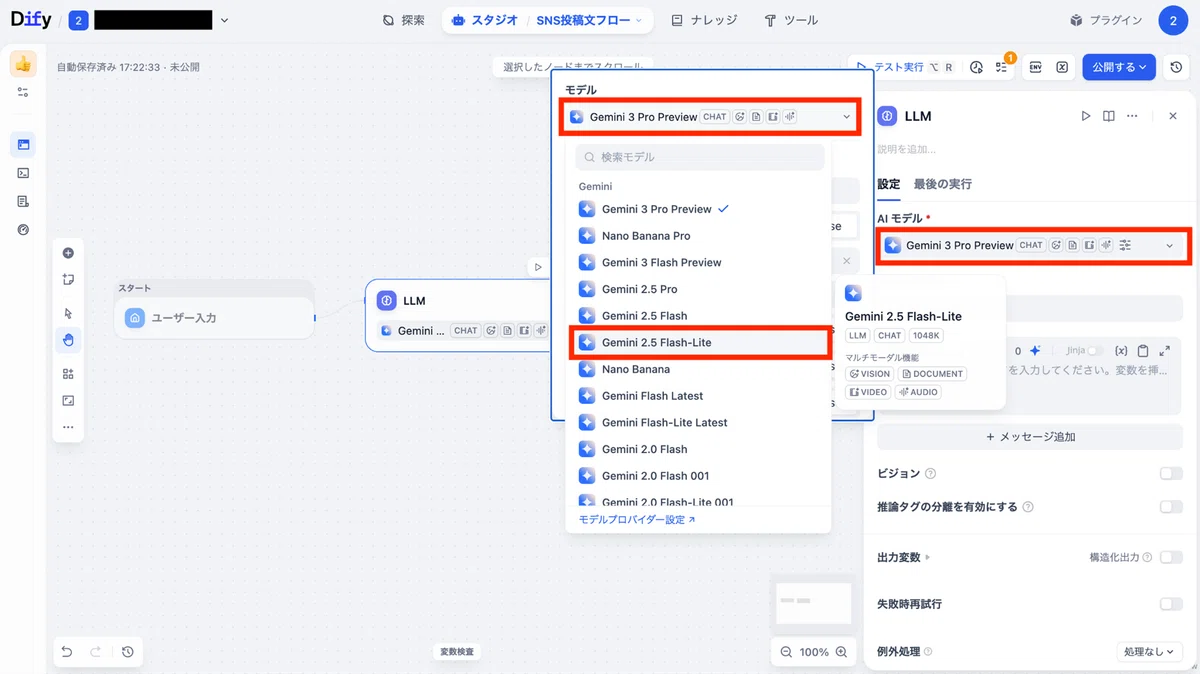Select Gemini 2.5 Flash-Lite from model list

pyautogui.click(x=699, y=342)
